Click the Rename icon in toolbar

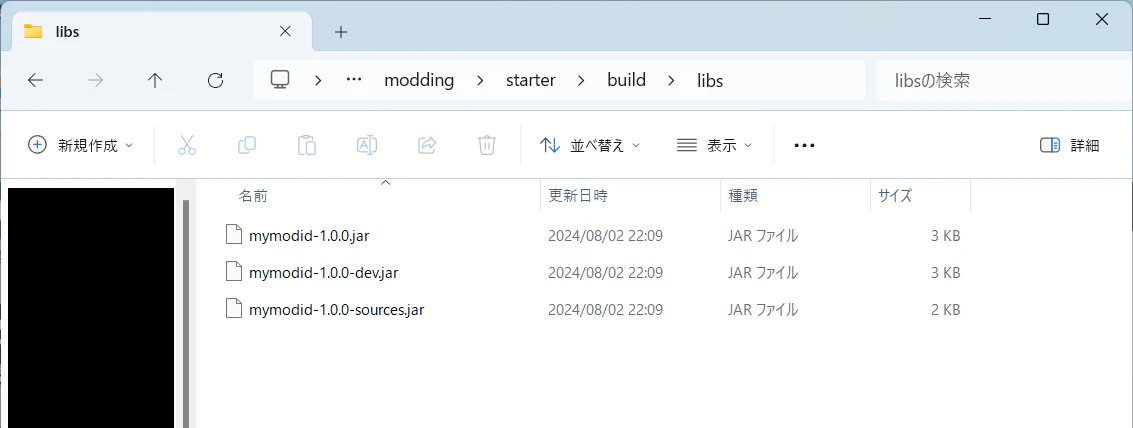367,145
